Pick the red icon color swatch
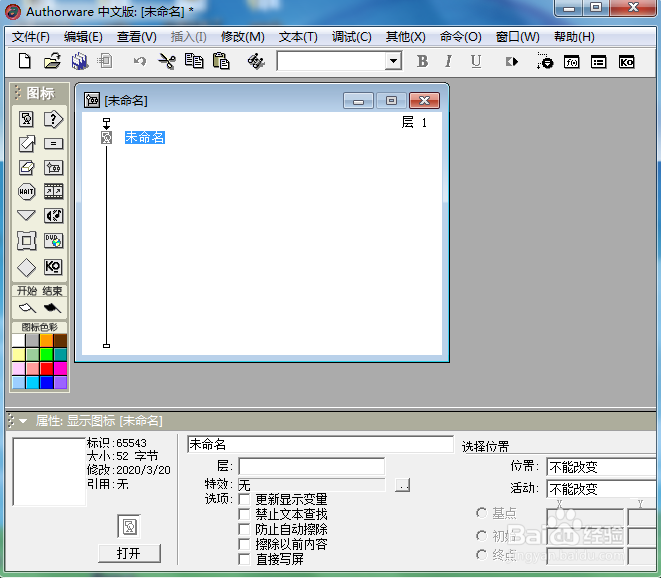This screenshot has width=661, height=578. click(x=46, y=368)
